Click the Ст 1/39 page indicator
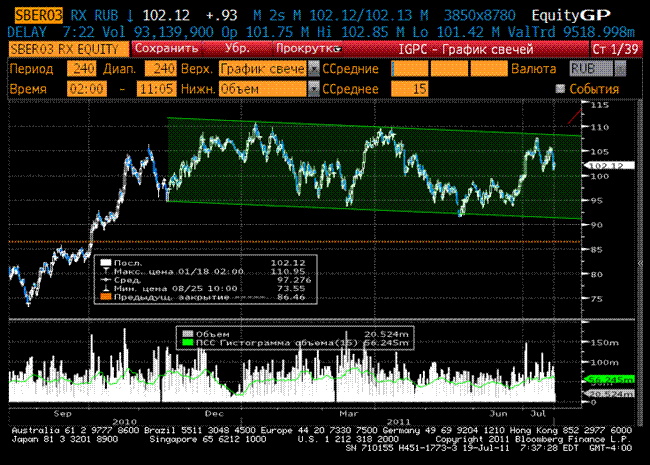 [615, 49]
